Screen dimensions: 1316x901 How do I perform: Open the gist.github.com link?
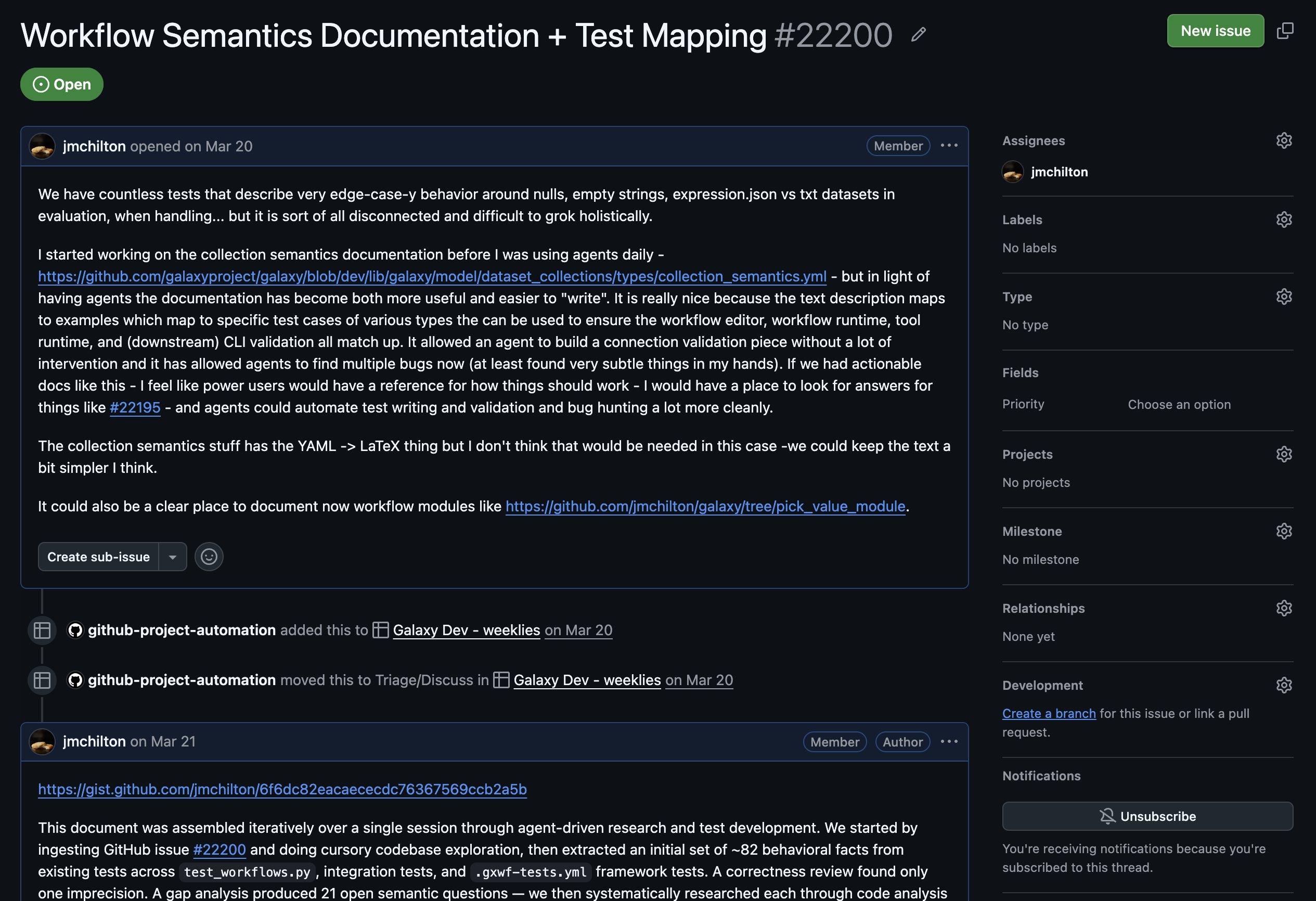[282, 790]
